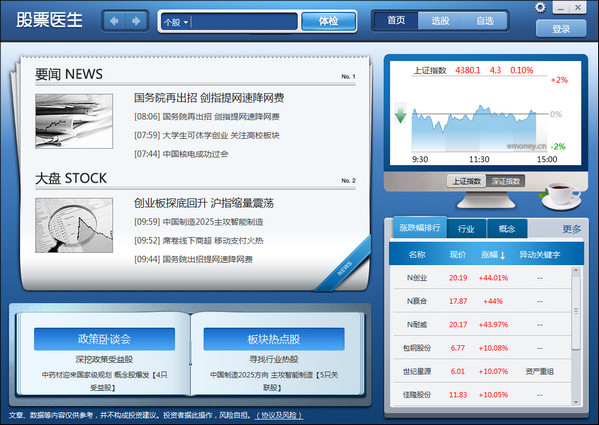
Task: Switch chart to 上证指数
Action: point(466,181)
